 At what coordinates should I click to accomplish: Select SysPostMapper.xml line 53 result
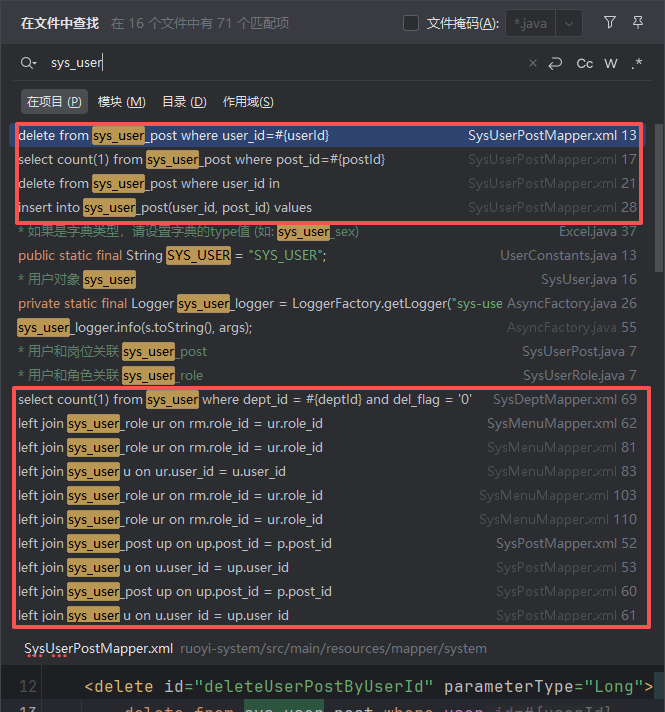click(327, 568)
